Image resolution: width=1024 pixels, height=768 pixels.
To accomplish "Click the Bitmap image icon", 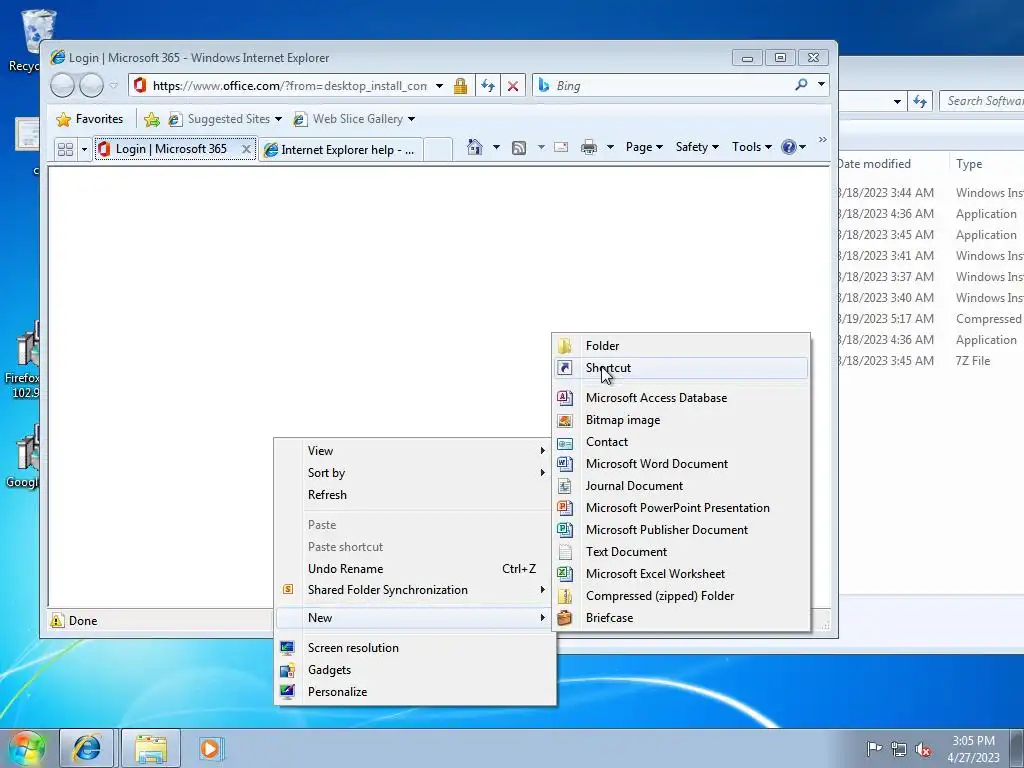I will click(x=565, y=420).
